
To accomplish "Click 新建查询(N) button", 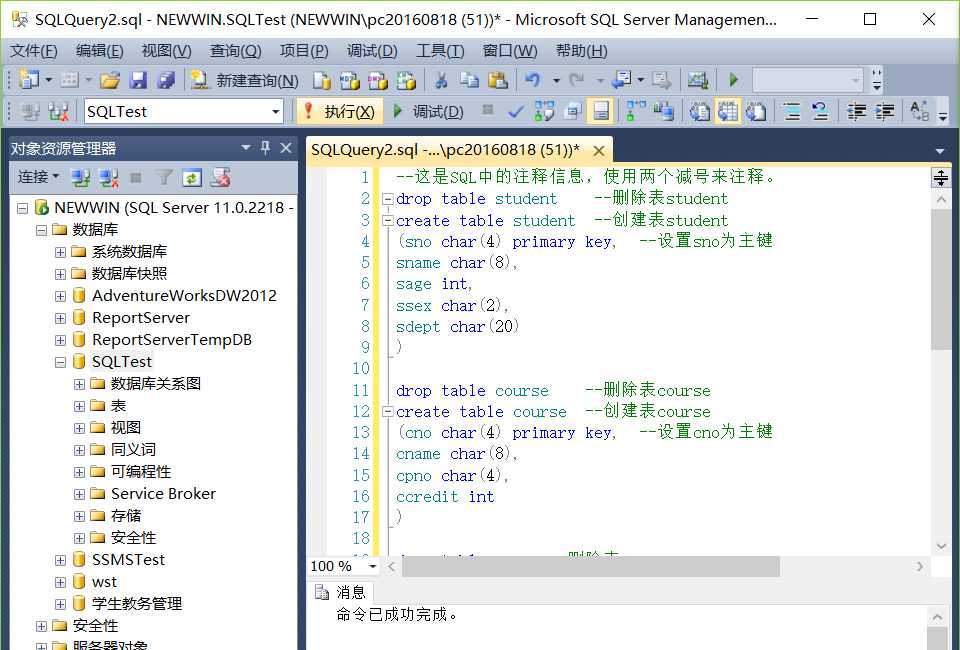I will click(244, 80).
